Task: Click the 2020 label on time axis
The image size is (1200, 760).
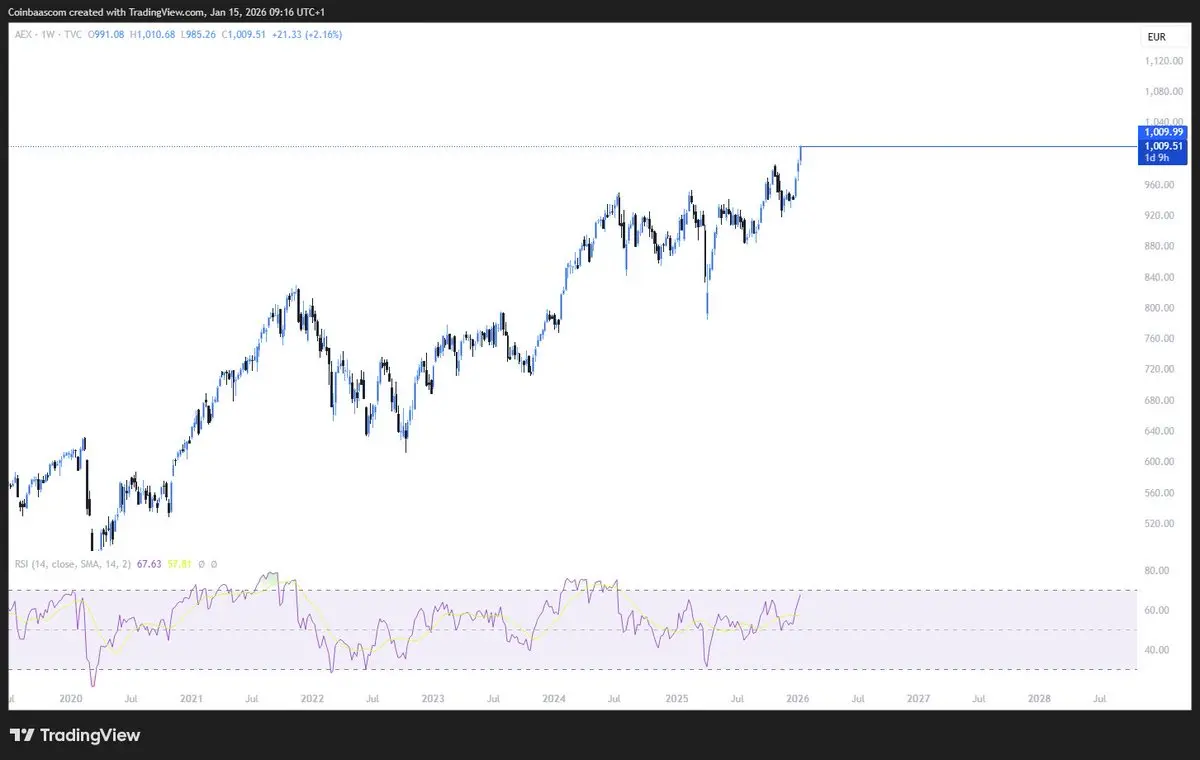Action: coord(69,697)
